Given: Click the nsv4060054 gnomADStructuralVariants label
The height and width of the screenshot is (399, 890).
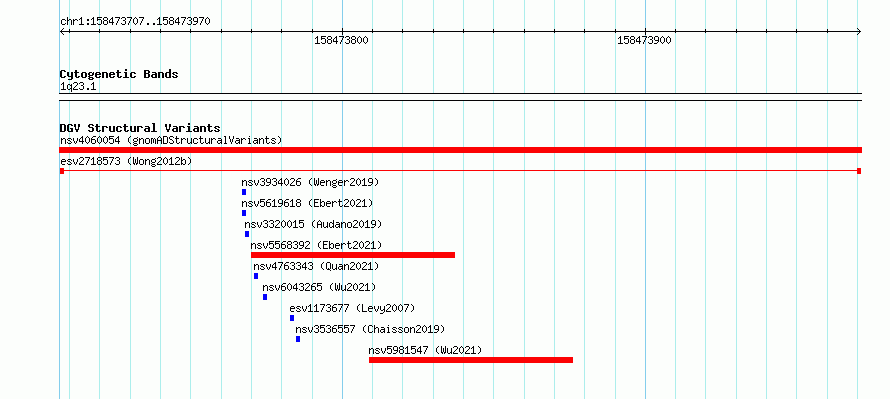Looking at the screenshot, I should pyautogui.click(x=171, y=140).
